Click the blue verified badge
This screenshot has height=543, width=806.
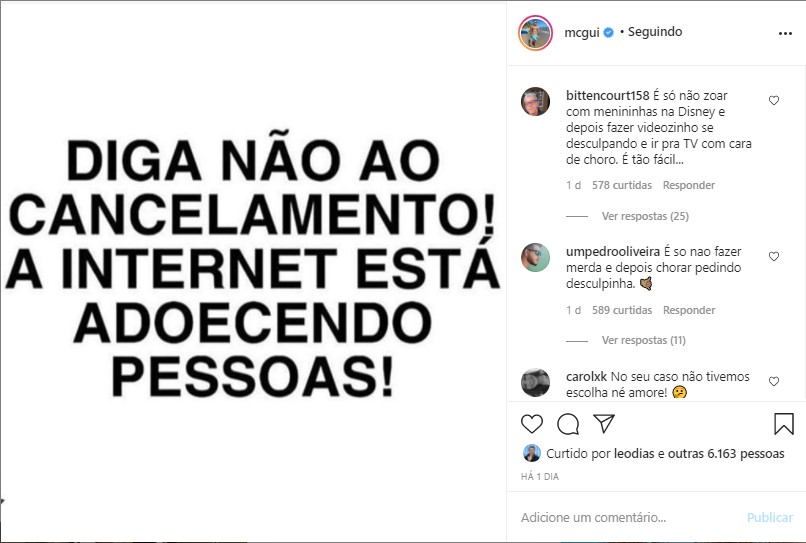click(x=608, y=32)
